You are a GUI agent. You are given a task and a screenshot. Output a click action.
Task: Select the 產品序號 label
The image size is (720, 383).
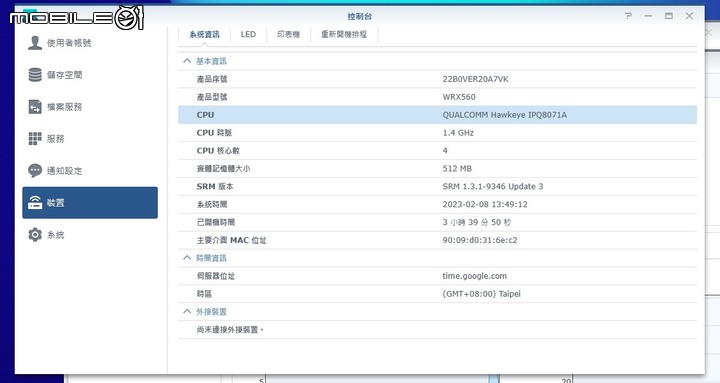212,79
